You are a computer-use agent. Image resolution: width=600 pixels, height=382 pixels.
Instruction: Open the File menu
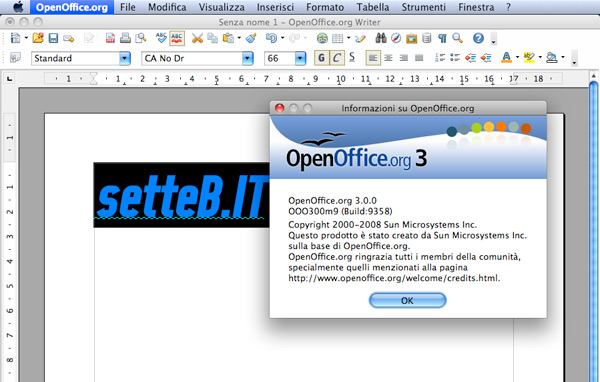[127, 7]
